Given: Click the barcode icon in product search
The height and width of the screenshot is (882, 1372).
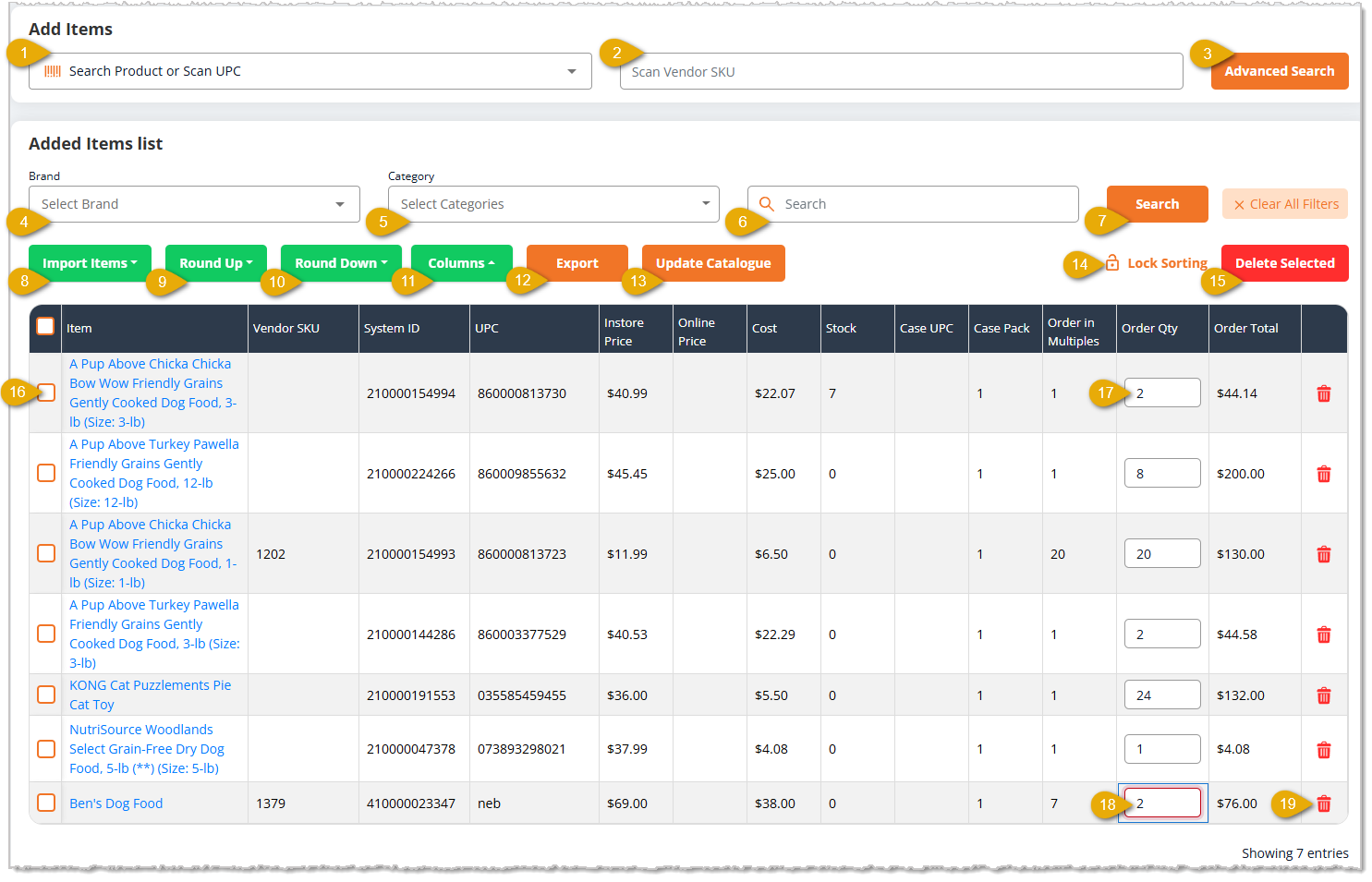Looking at the screenshot, I should coord(53,71).
